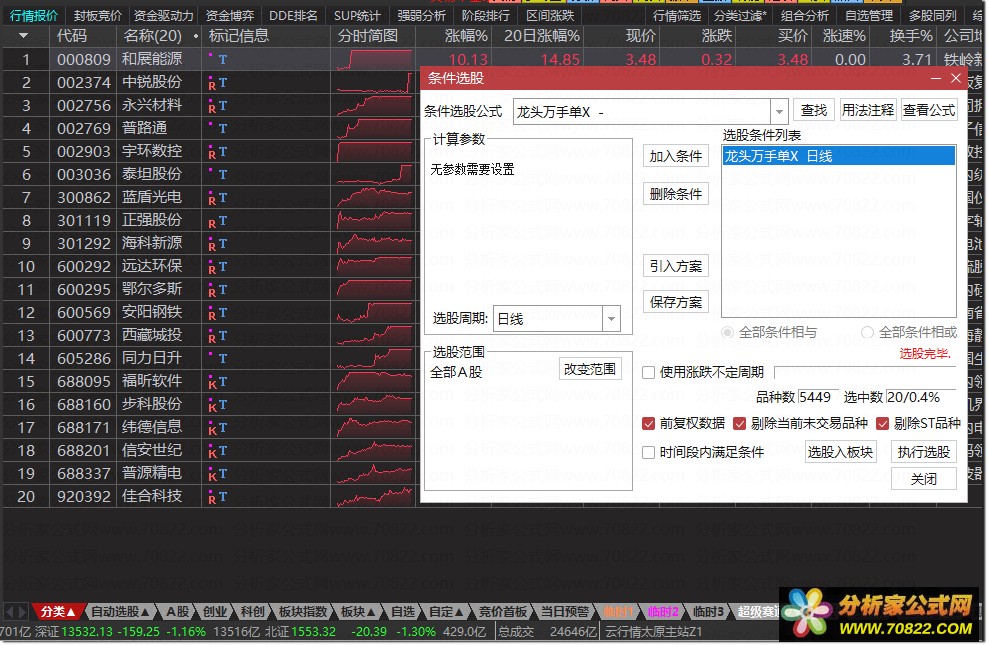The width and height of the screenshot is (989, 645).
Task: Switch to 临时2 bottom tab
Action: (663, 612)
